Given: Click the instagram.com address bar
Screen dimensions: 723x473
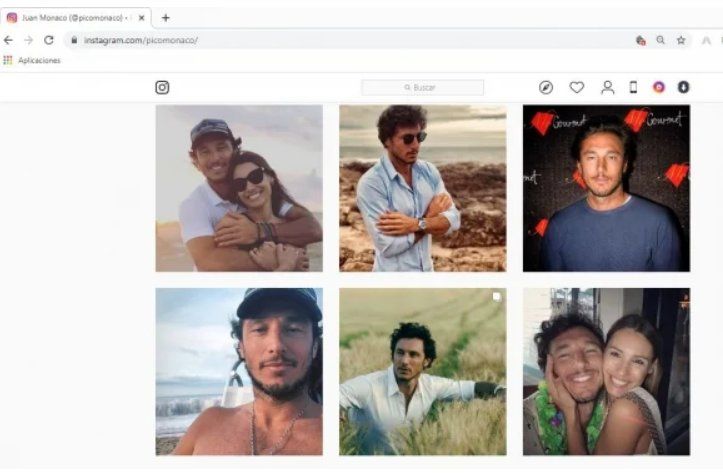Looking at the screenshot, I should (300, 40).
